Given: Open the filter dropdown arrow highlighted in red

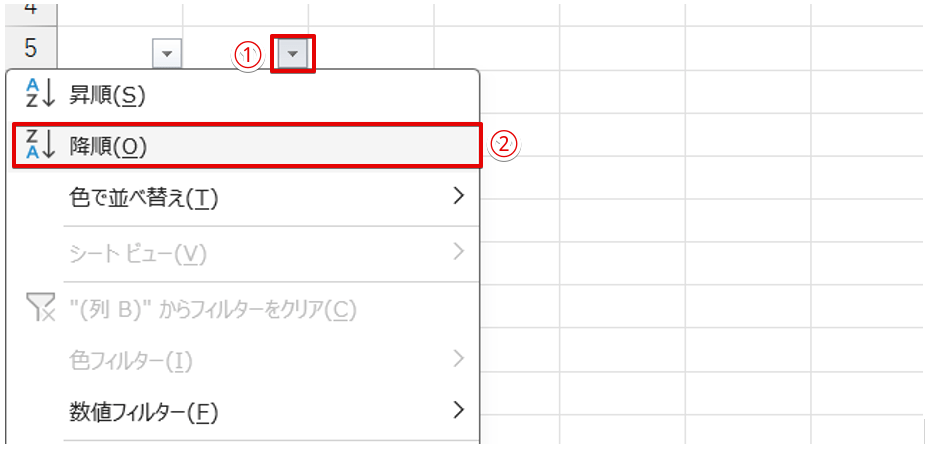Looking at the screenshot, I should click(293, 54).
